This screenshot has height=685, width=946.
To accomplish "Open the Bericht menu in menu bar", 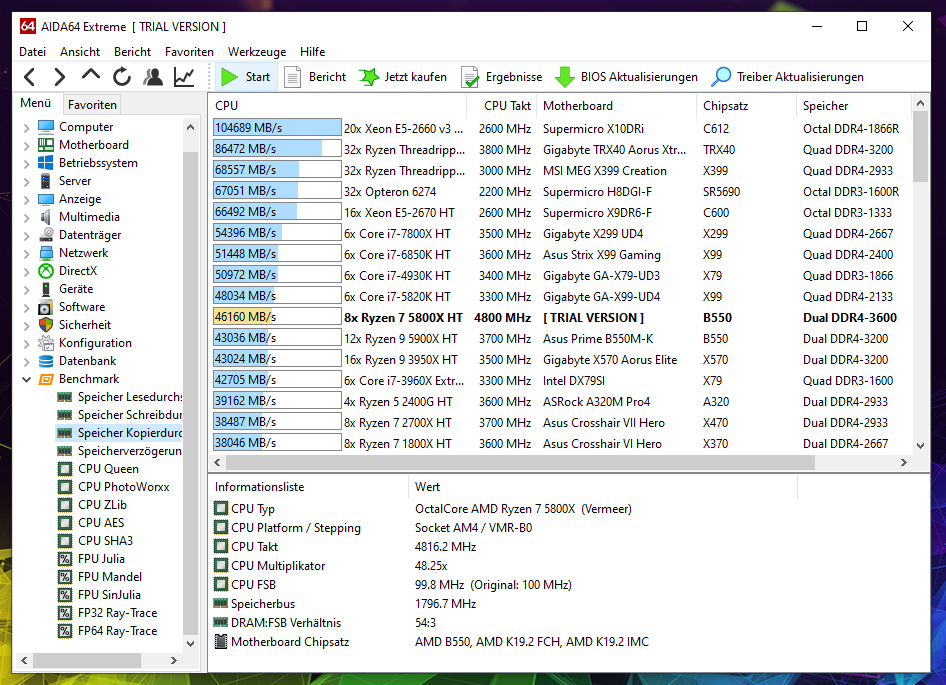I will (132, 52).
